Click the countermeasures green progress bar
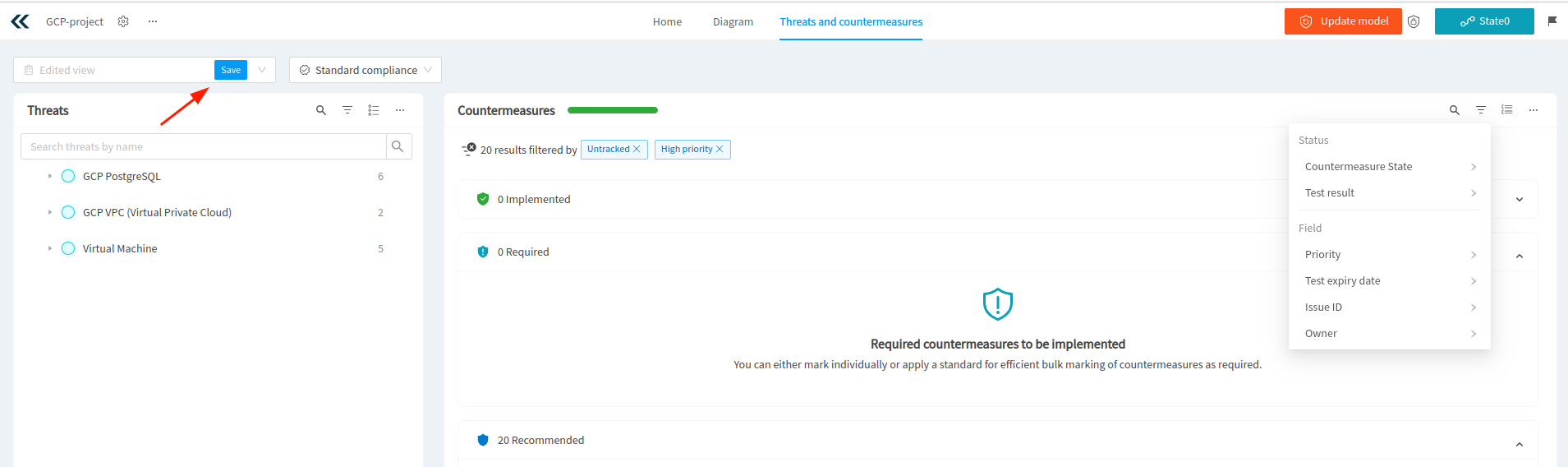This screenshot has height=467, width=1568. (x=613, y=110)
